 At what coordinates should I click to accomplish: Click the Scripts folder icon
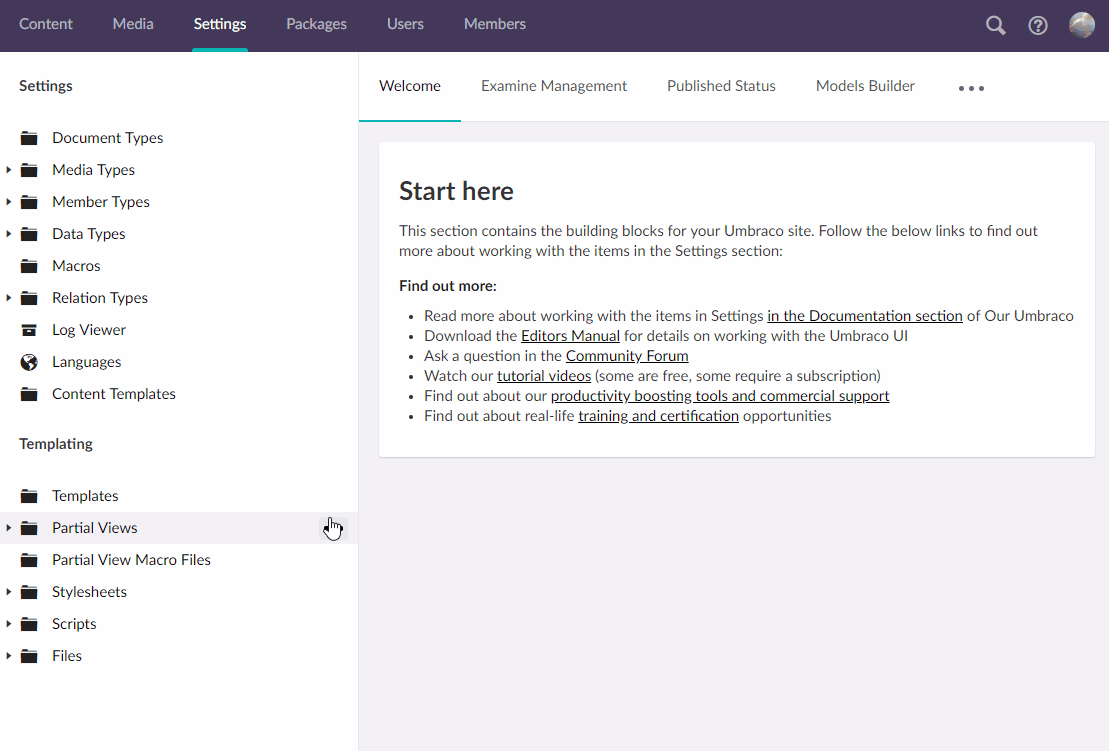pos(29,624)
